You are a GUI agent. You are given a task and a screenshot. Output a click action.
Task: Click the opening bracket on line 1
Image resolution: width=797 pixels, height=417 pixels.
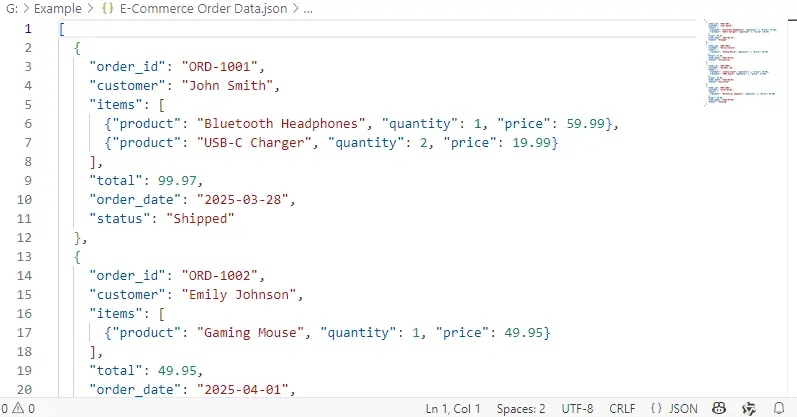(x=62, y=29)
